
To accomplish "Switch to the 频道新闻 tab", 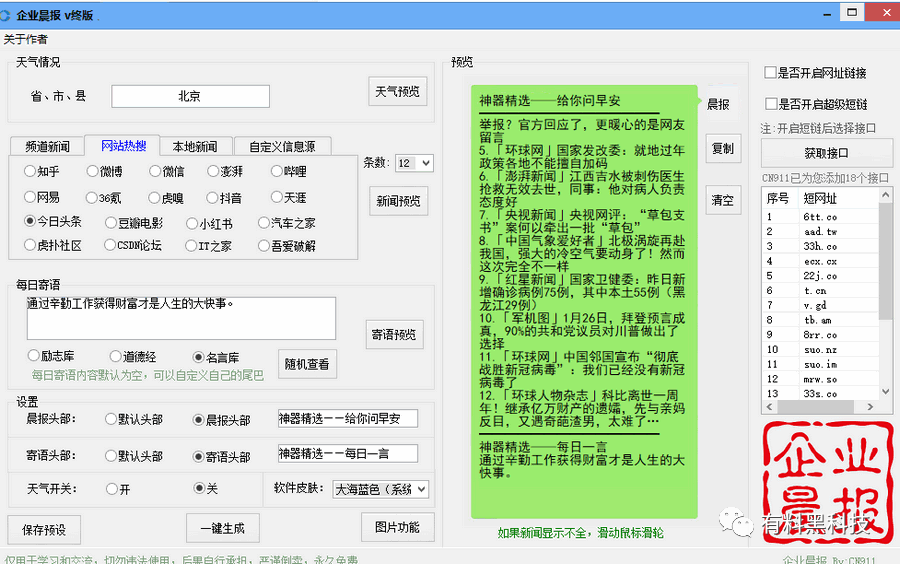I will point(47,146).
